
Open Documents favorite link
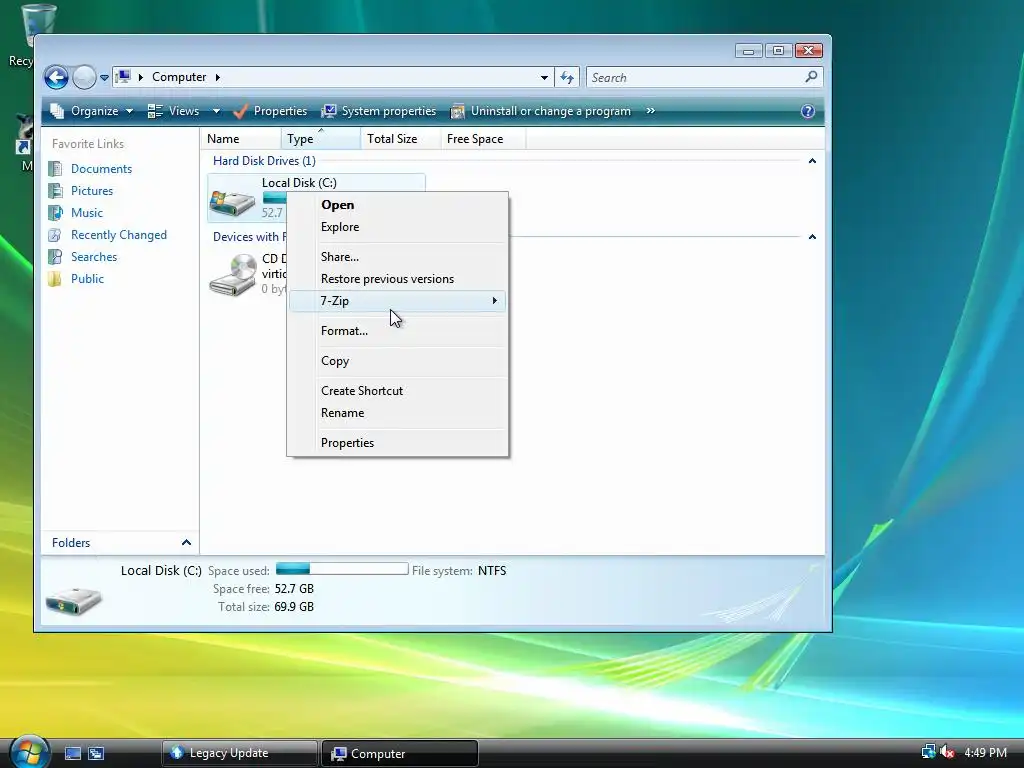coord(101,168)
